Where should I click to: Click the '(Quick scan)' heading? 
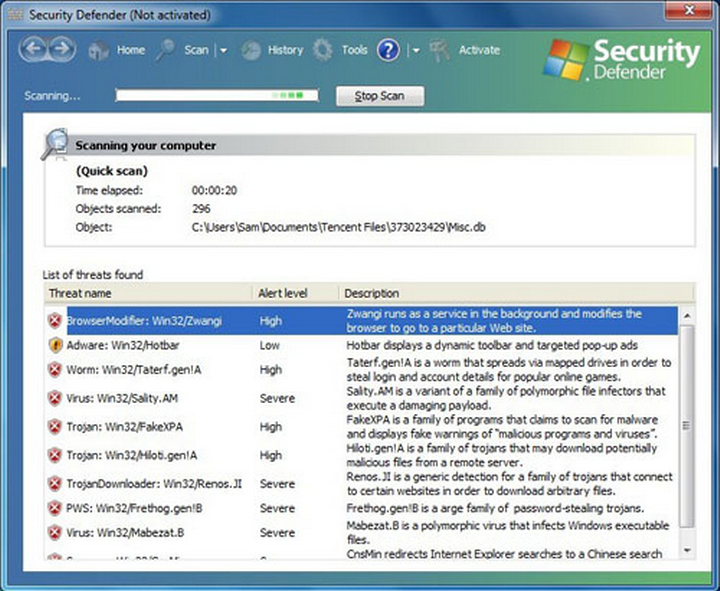pos(112,171)
